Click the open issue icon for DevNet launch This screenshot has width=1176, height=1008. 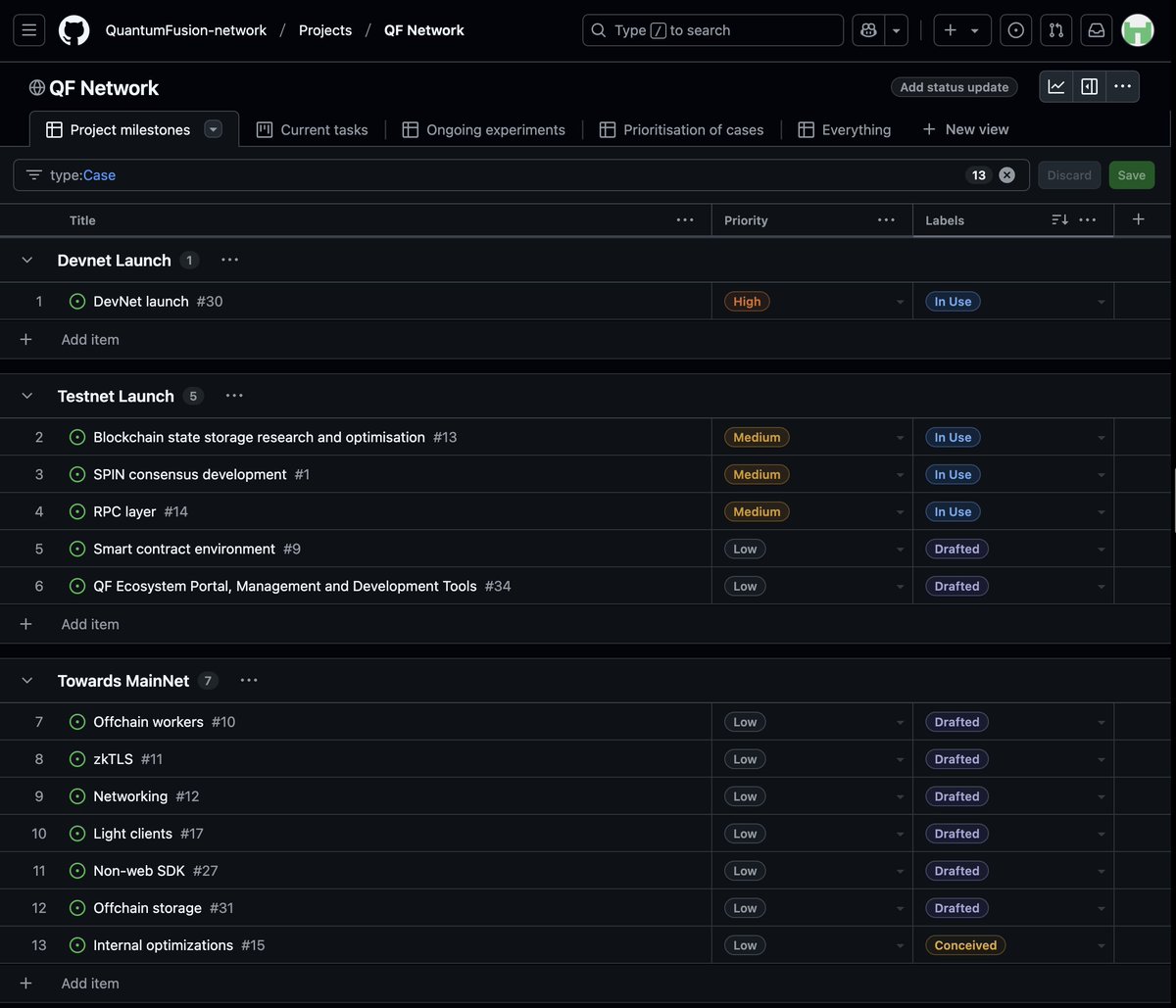pos(77,302)
